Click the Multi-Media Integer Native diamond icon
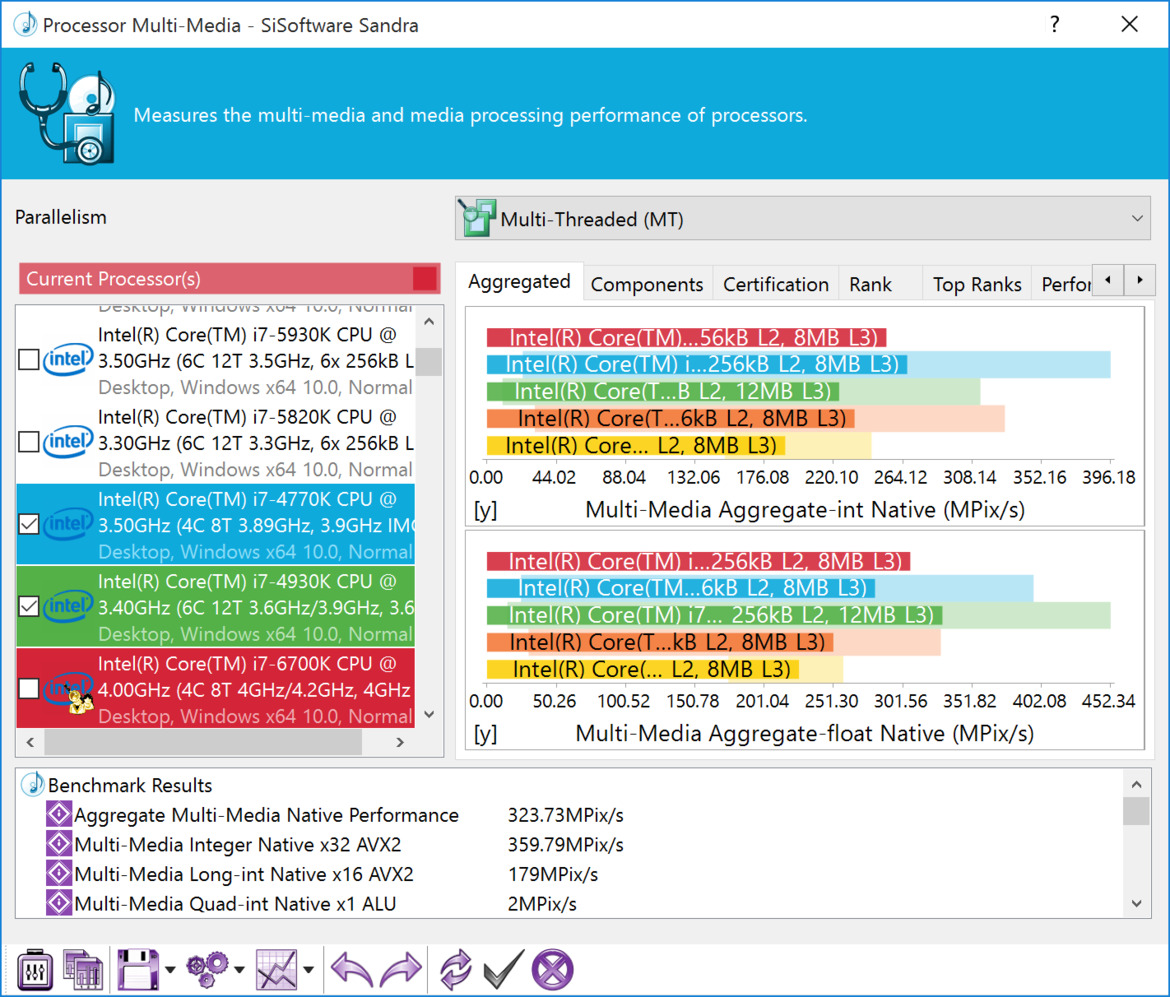The image size is (1170, 997). (58, 844)
